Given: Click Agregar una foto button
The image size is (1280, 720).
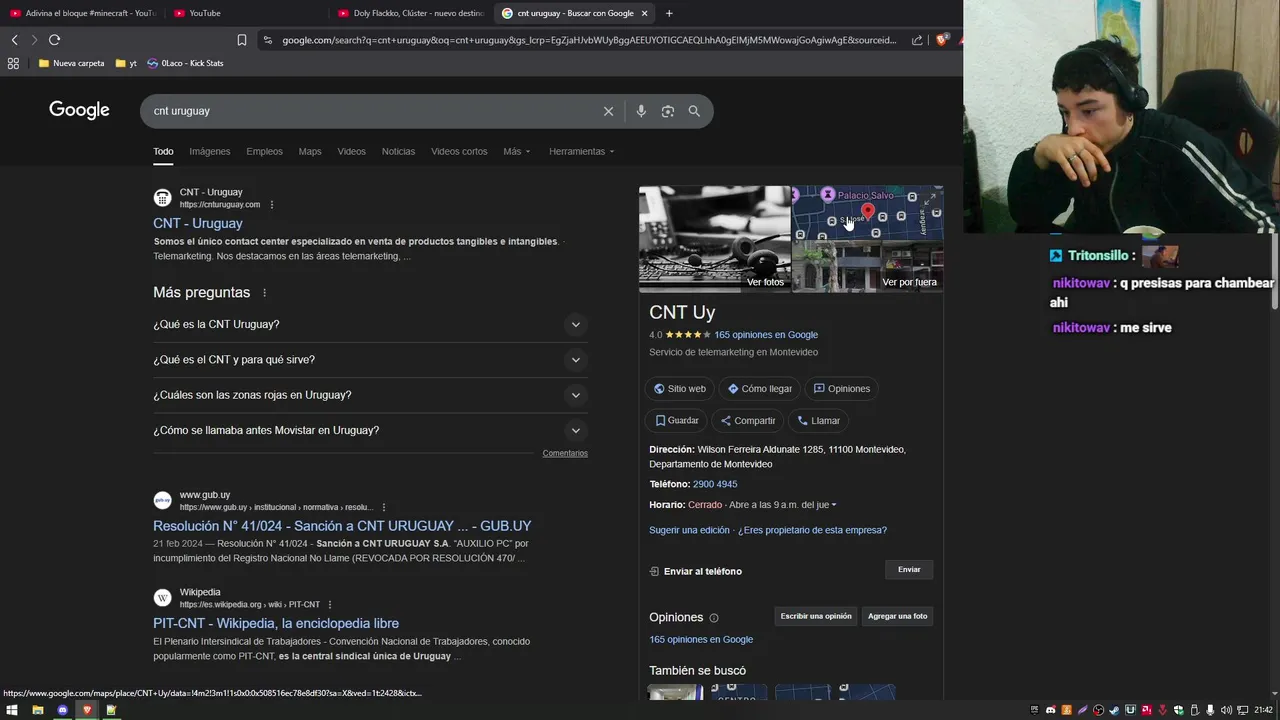Looking at the screenshot, I should (x=898, y=616).
